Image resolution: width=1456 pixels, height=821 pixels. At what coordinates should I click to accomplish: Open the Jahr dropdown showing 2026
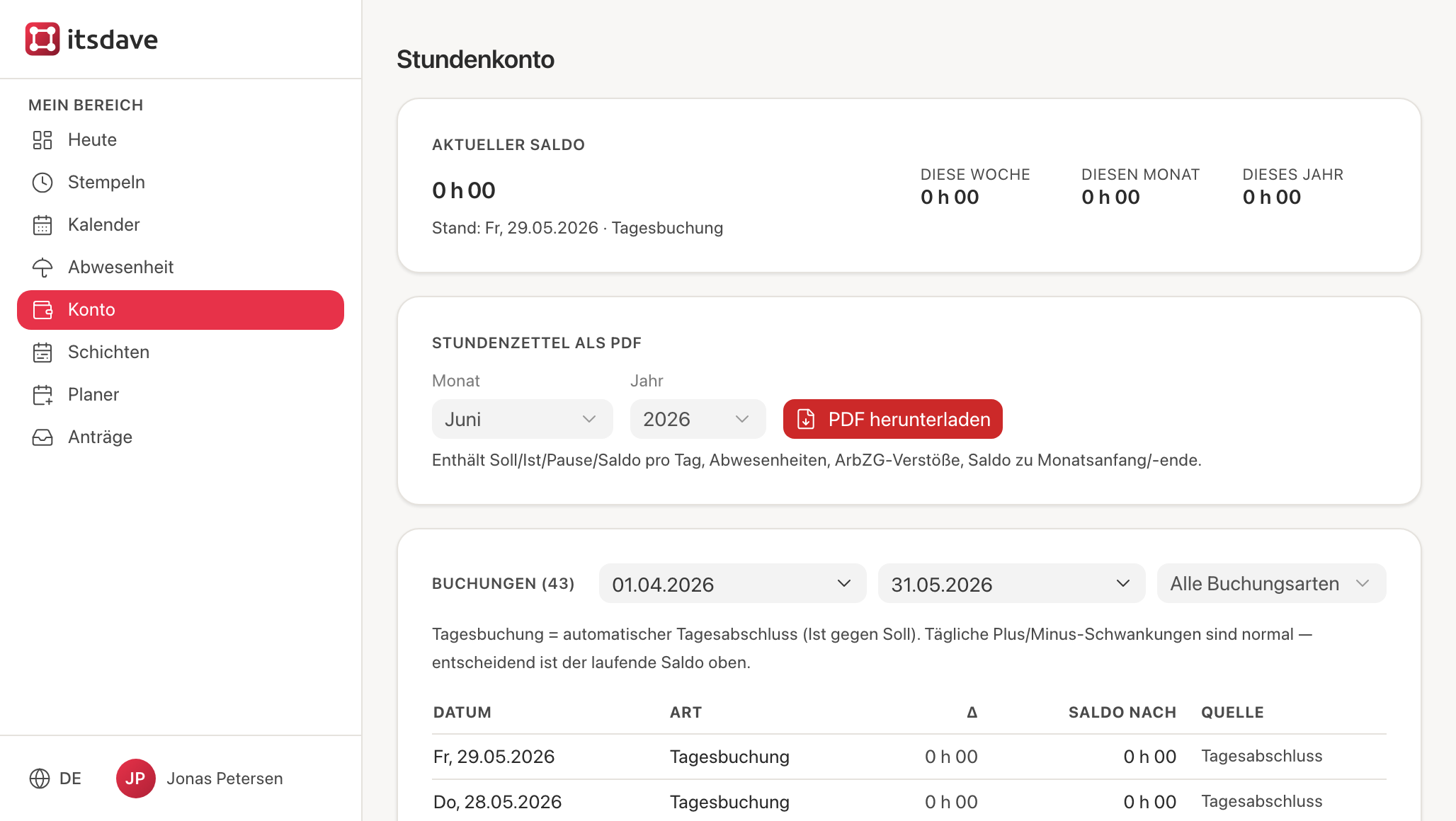tap(698, 419)
